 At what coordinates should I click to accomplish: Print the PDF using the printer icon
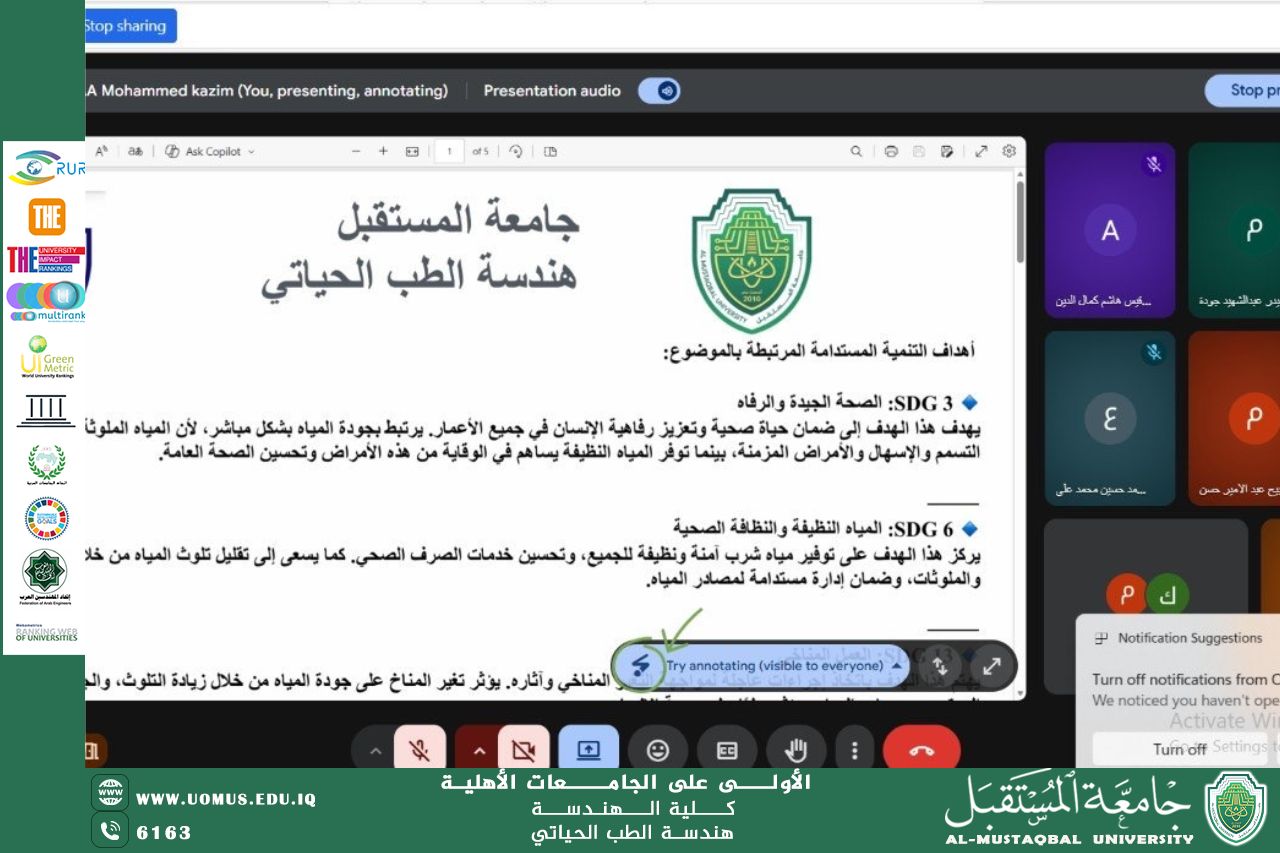point(890,151)
